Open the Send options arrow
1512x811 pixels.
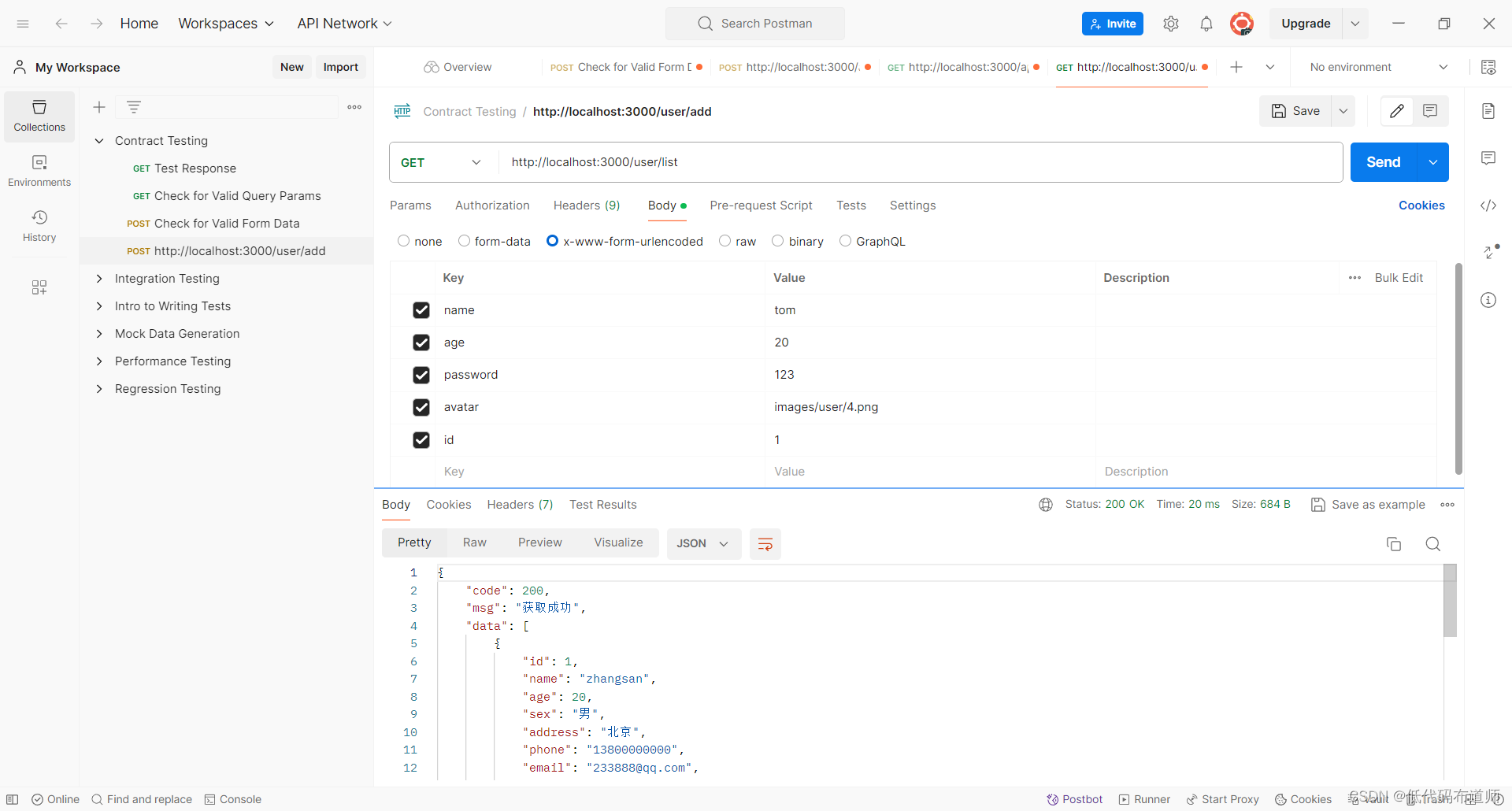click(x=1433, y=162)
